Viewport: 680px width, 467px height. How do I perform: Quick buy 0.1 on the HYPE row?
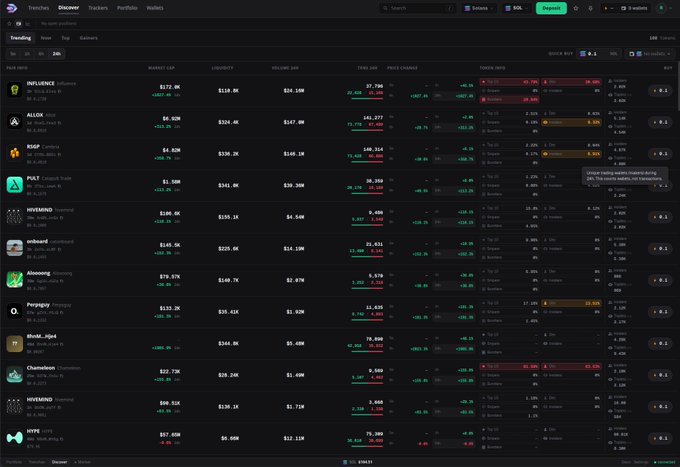click(x=661, y=438)
